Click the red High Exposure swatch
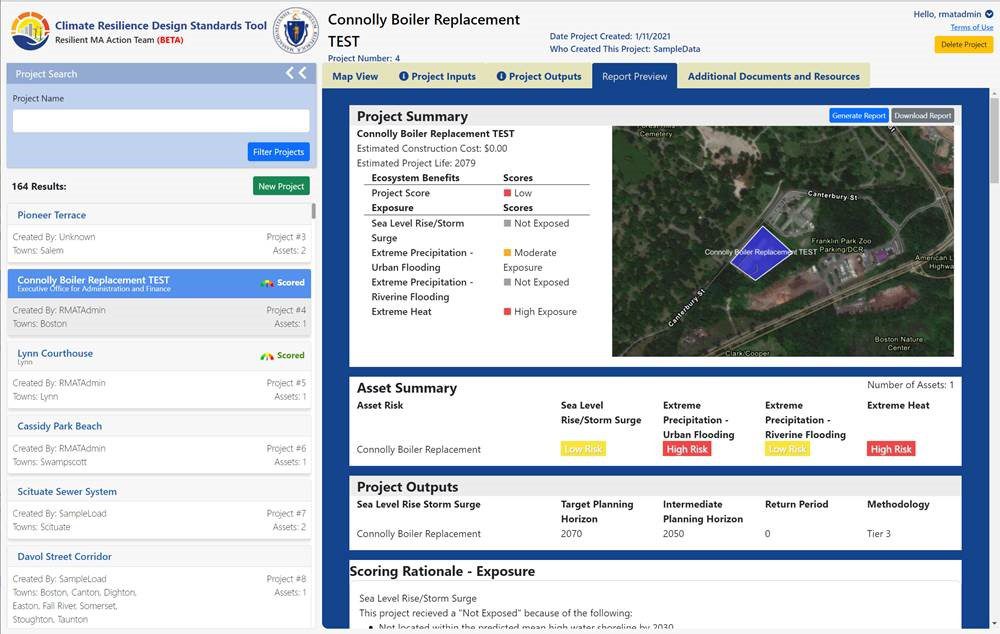The width and height of the screenshot is (1000, 634). coord(508,312)
